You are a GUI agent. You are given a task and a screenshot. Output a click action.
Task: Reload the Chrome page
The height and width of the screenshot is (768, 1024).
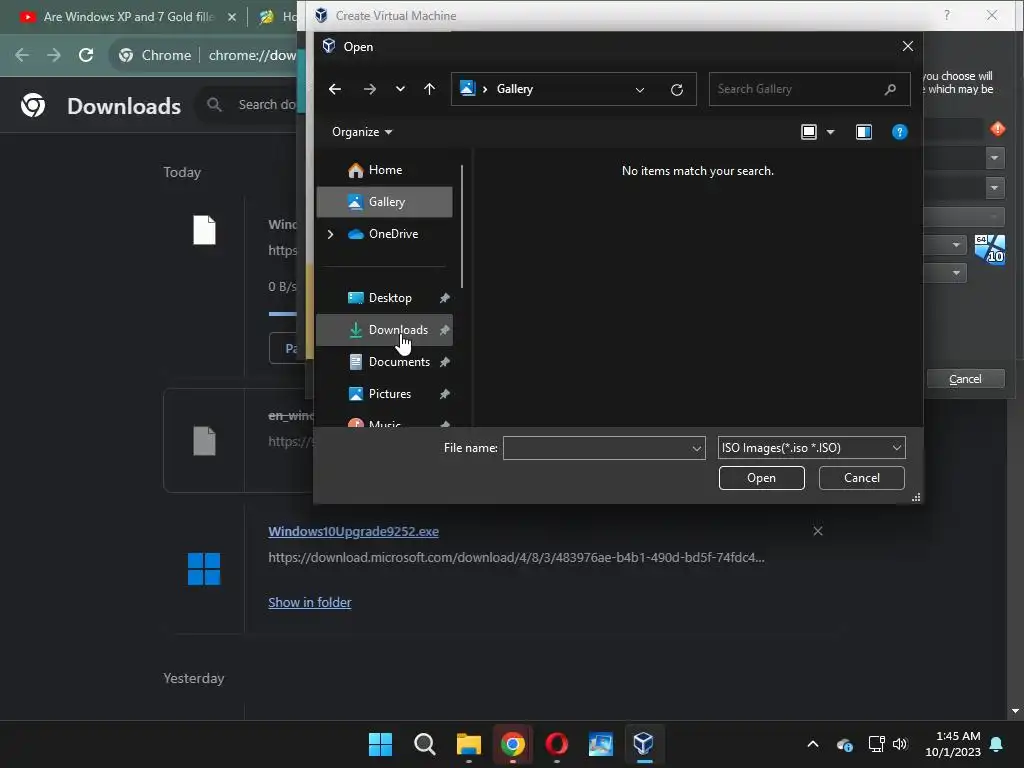pyautogui.click(x=86, y=55)
